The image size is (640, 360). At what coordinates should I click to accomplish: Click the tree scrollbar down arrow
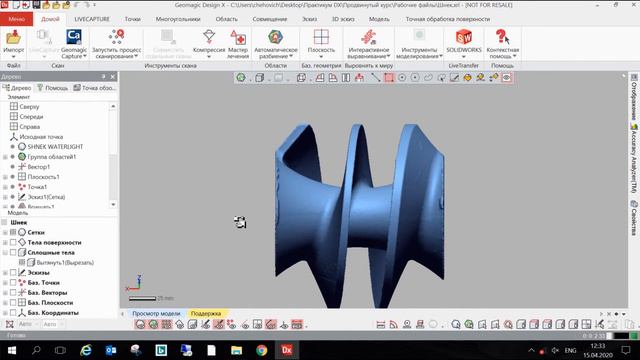pos(113,204)
